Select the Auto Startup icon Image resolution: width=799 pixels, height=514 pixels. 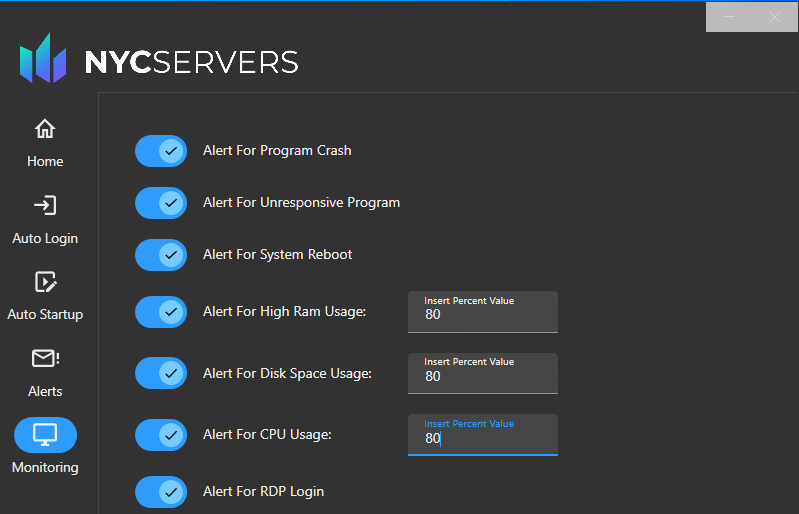tap(45, 282)
